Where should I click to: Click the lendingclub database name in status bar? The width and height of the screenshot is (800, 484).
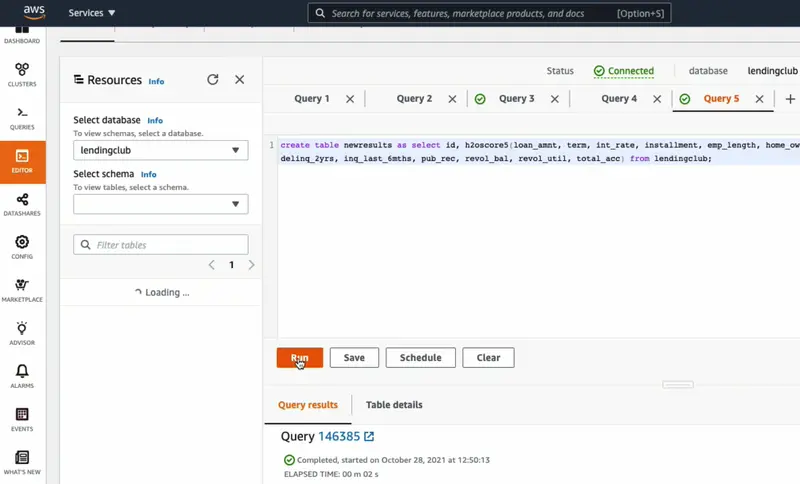772,71
